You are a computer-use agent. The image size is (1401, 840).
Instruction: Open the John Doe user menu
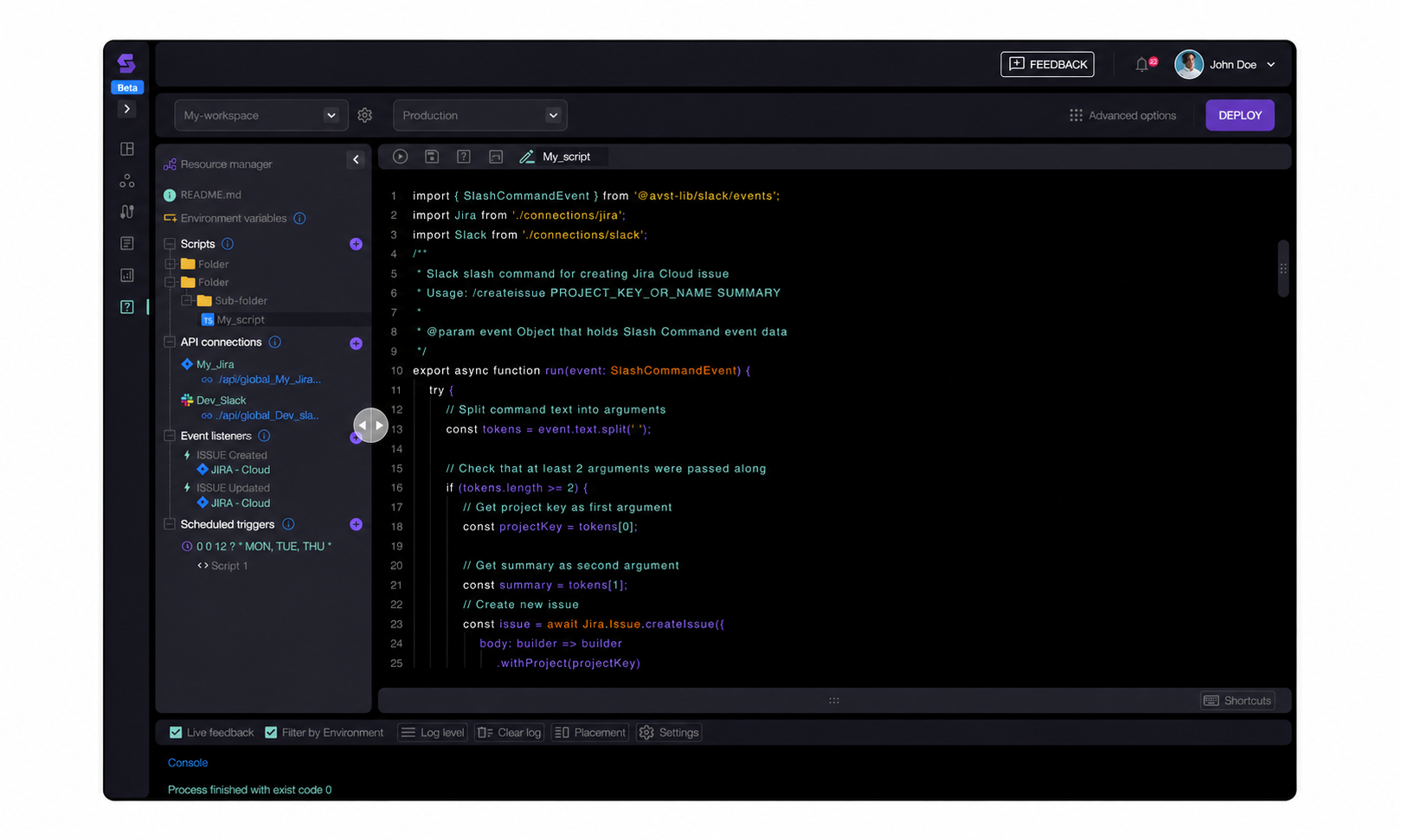click(1225, 64)
